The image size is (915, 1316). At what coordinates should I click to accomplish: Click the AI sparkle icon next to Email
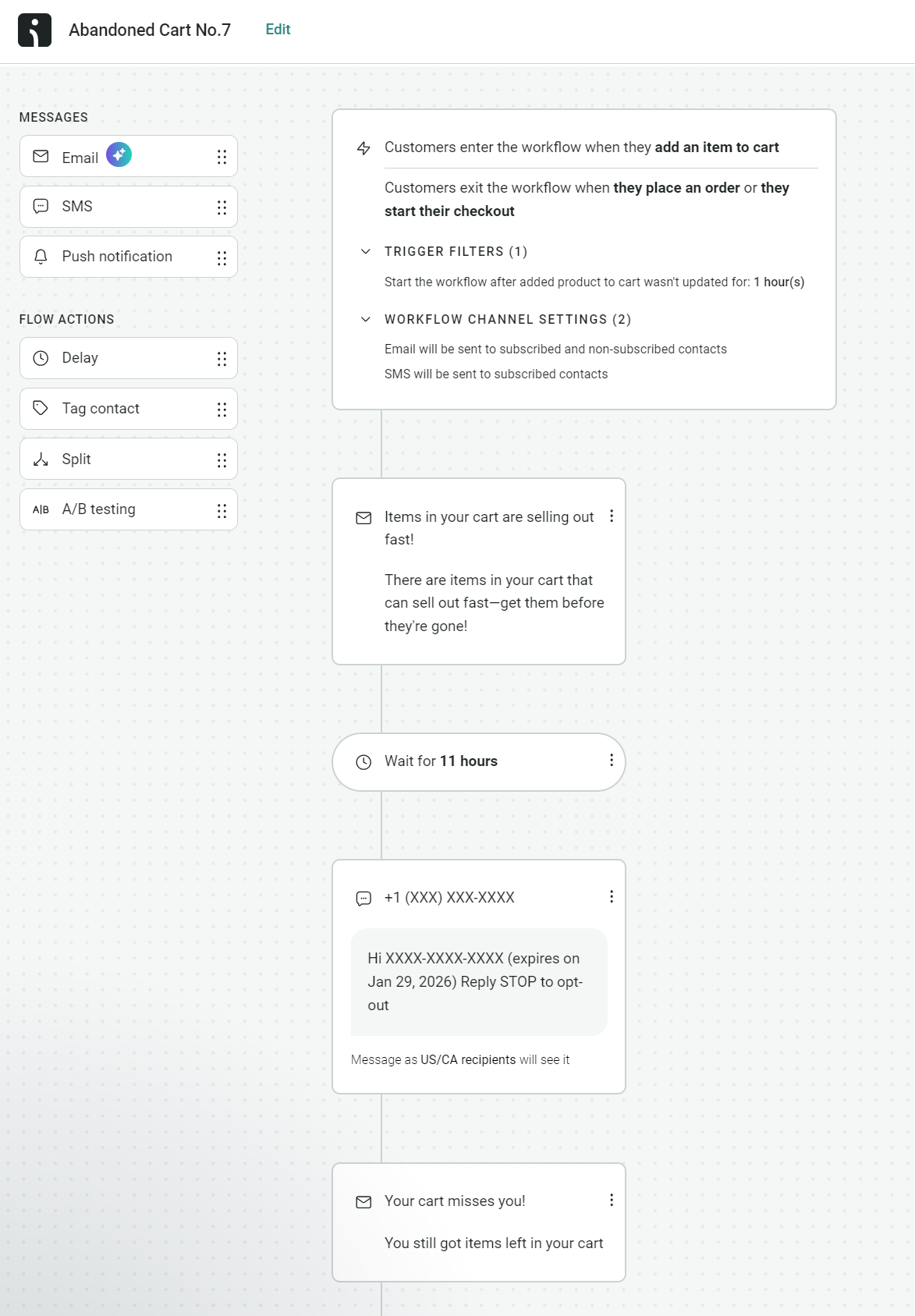119,155
